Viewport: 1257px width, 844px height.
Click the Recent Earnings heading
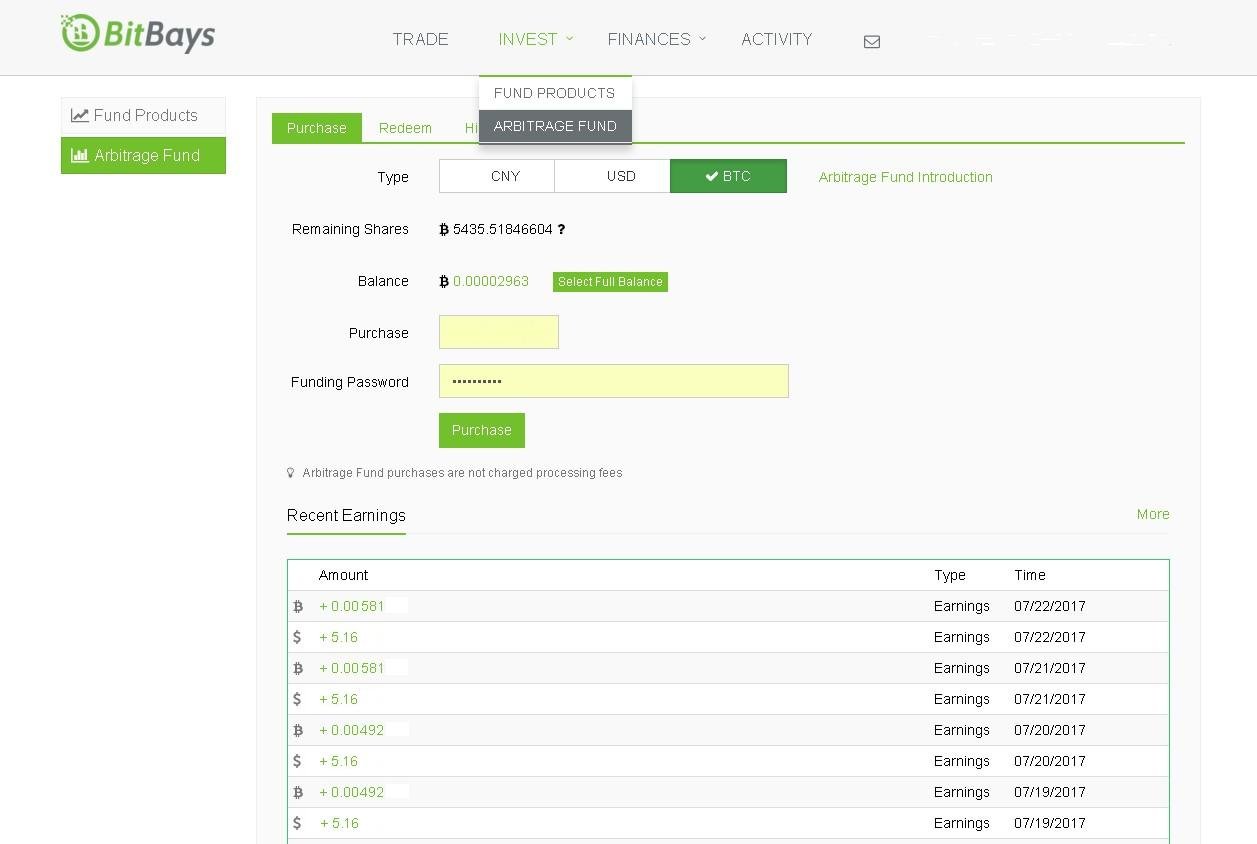pyautogui.click(x=346, y=515)
